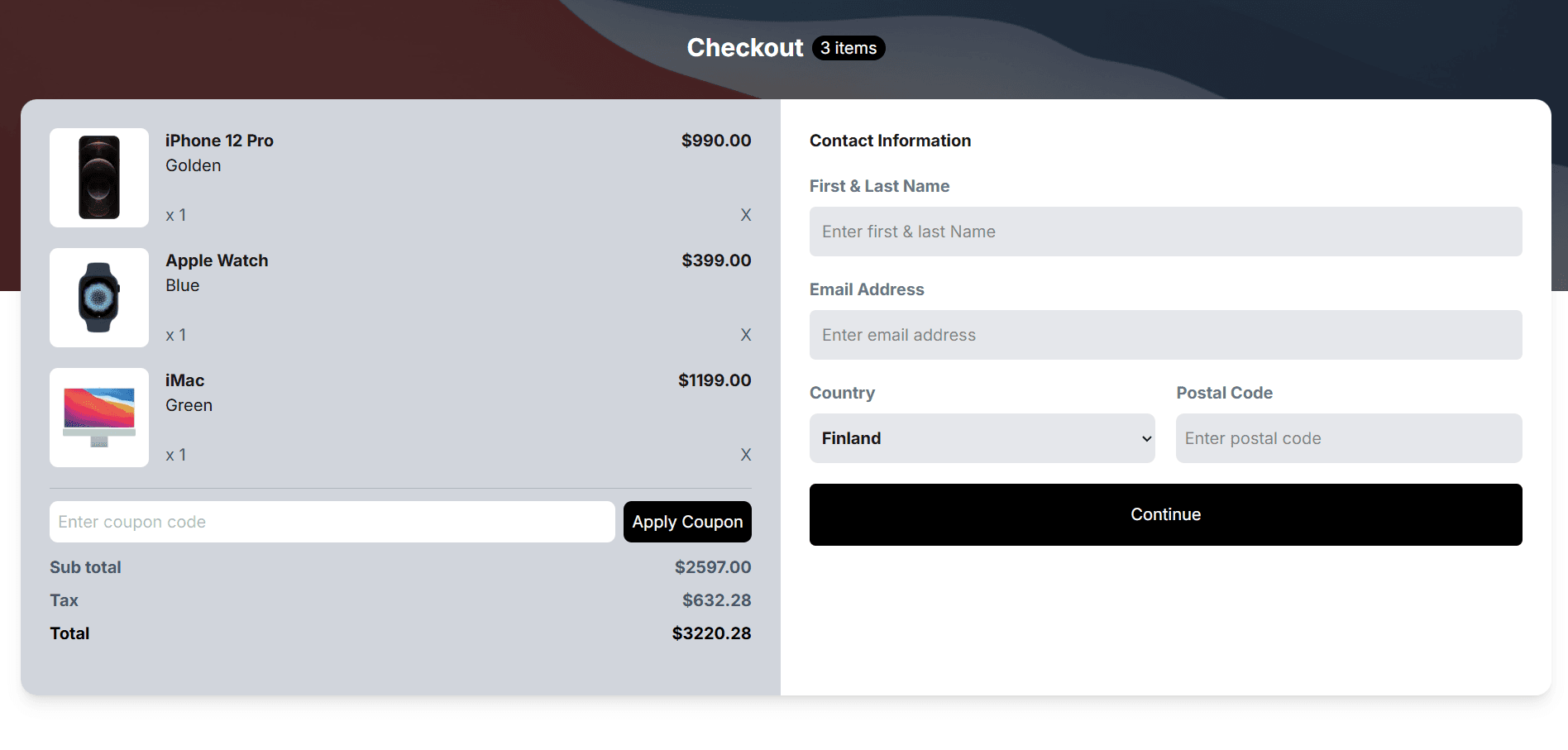Click the email address input
The image size is (1568, 750).
[x=1165, y=335]
